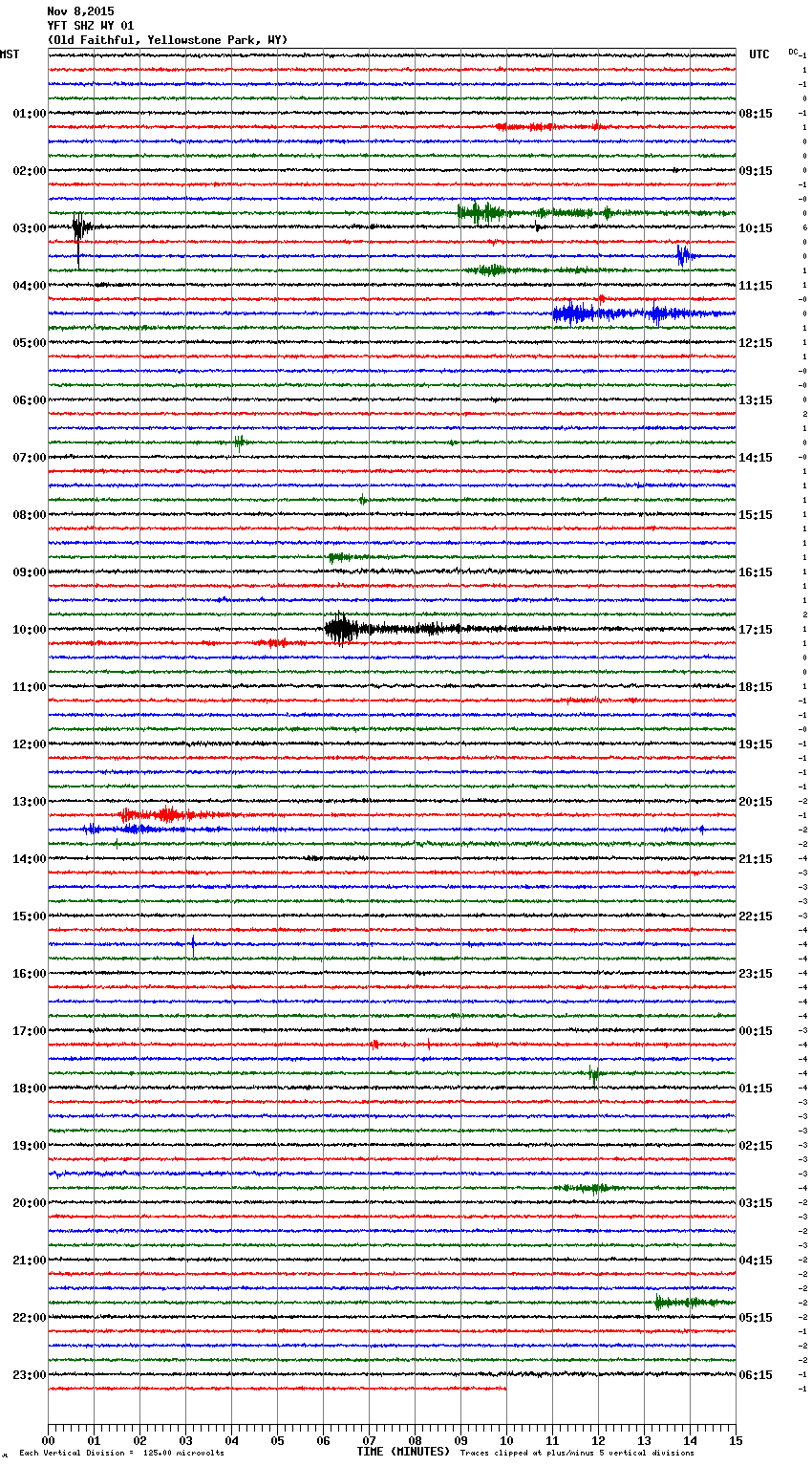Select the '03:00' MST time label

[x=30, y=228]
